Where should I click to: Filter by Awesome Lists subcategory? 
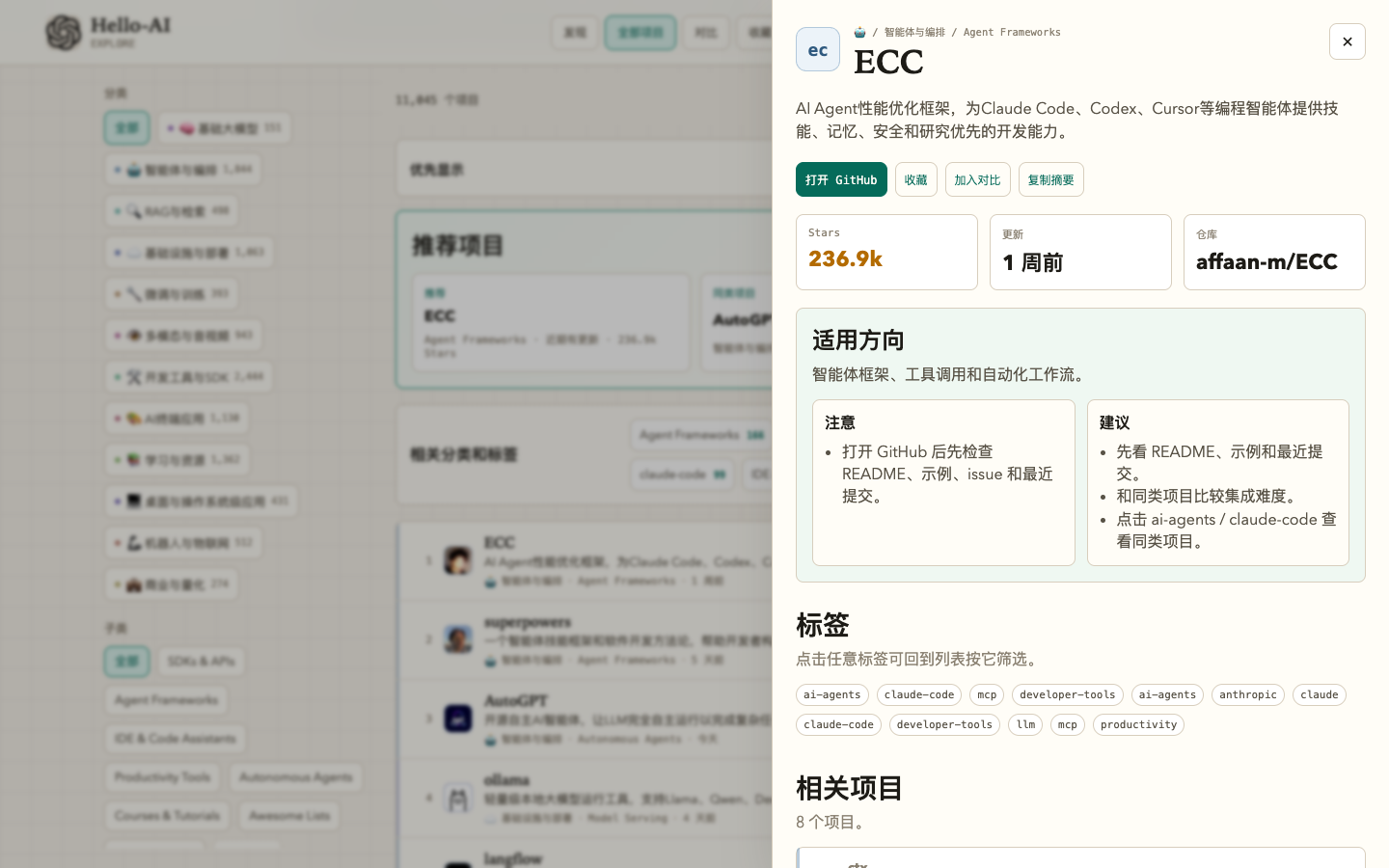289,815
